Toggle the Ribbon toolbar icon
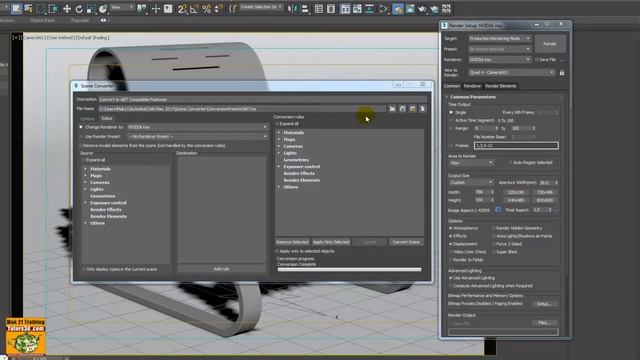Viewport: 640px width, 360px height. [x=345, y=9]
